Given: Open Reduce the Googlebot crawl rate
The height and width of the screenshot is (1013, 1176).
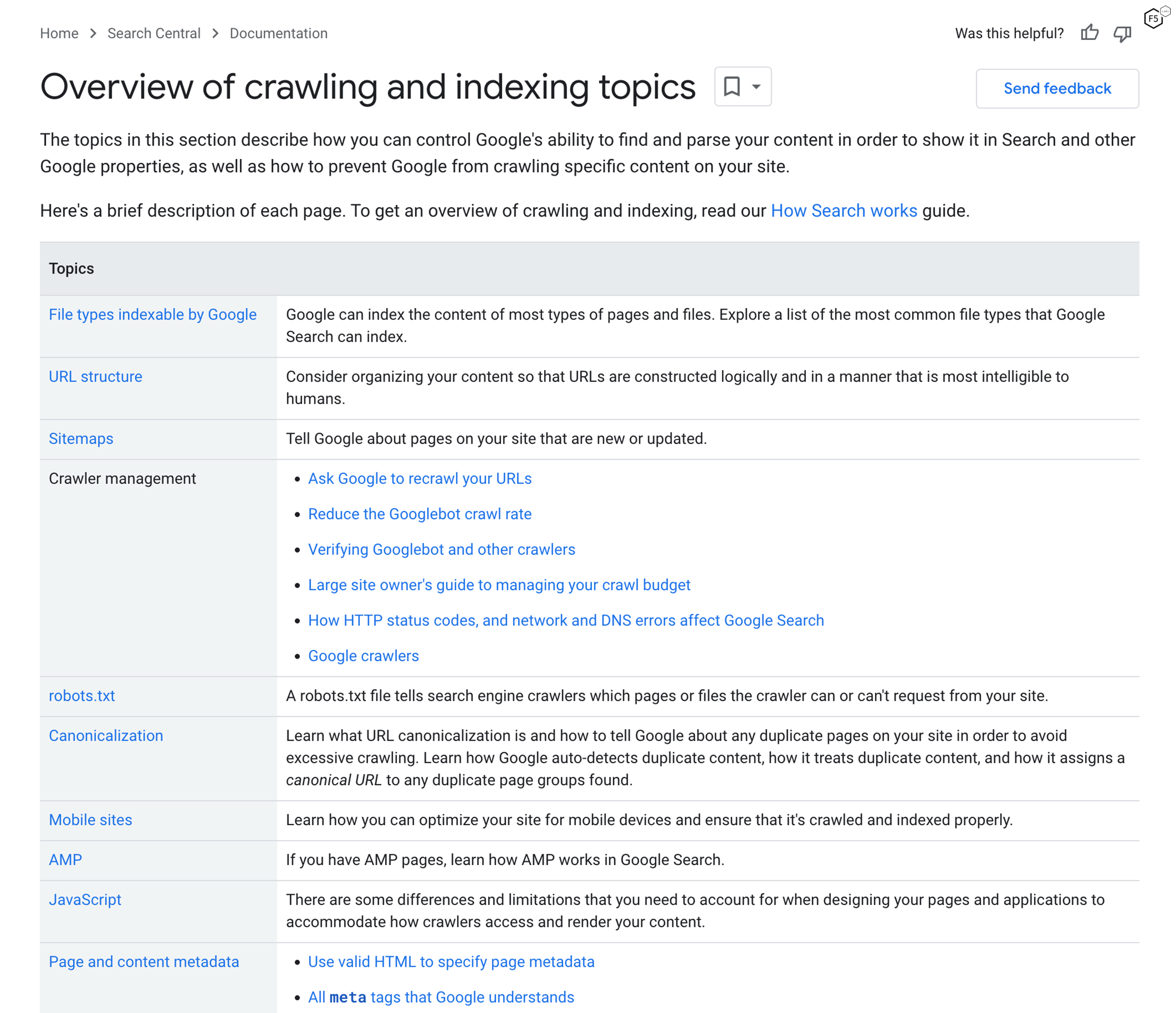Looking at the screenshot, I should [x=420, y=514].
